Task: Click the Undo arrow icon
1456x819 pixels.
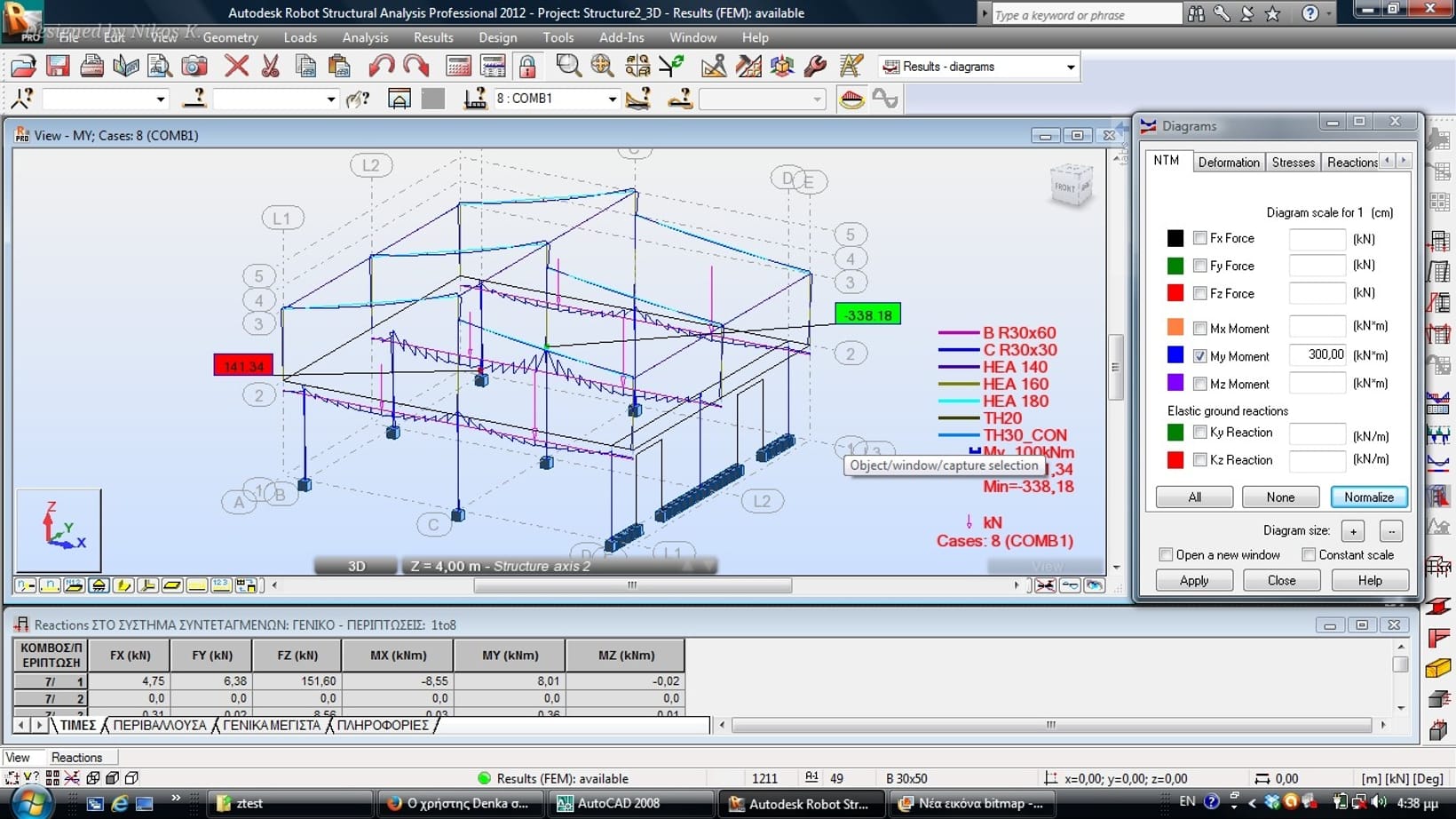Action: (382, 67)
